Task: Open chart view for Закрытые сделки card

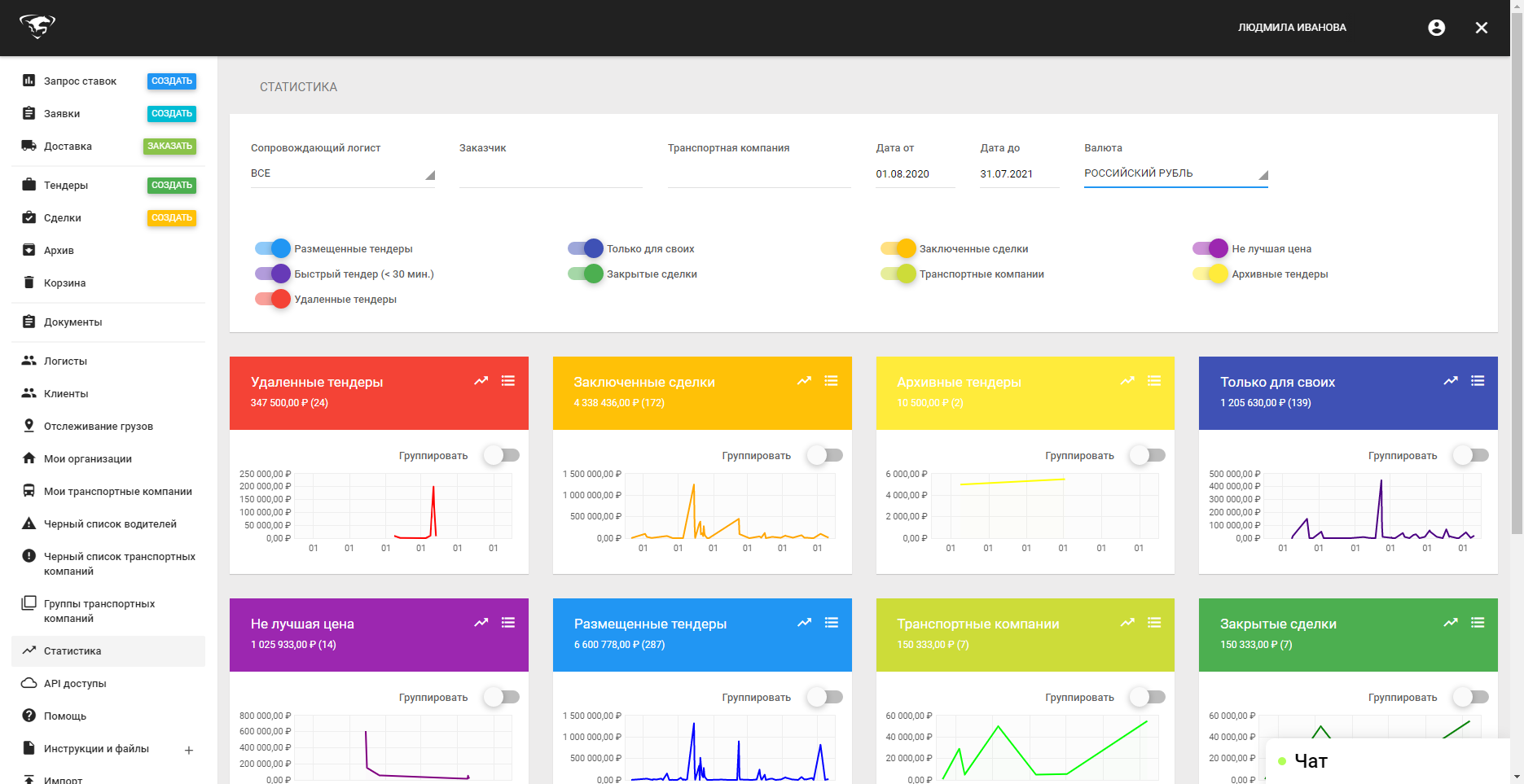Action: 1451,622
